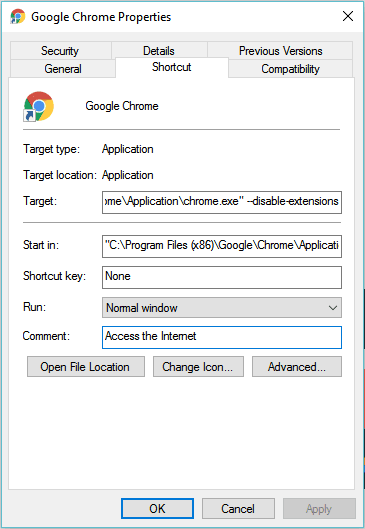Close the Google Chrome Properties dialog
This screenshot has height=529, width=365.
[x=348, y=16]
